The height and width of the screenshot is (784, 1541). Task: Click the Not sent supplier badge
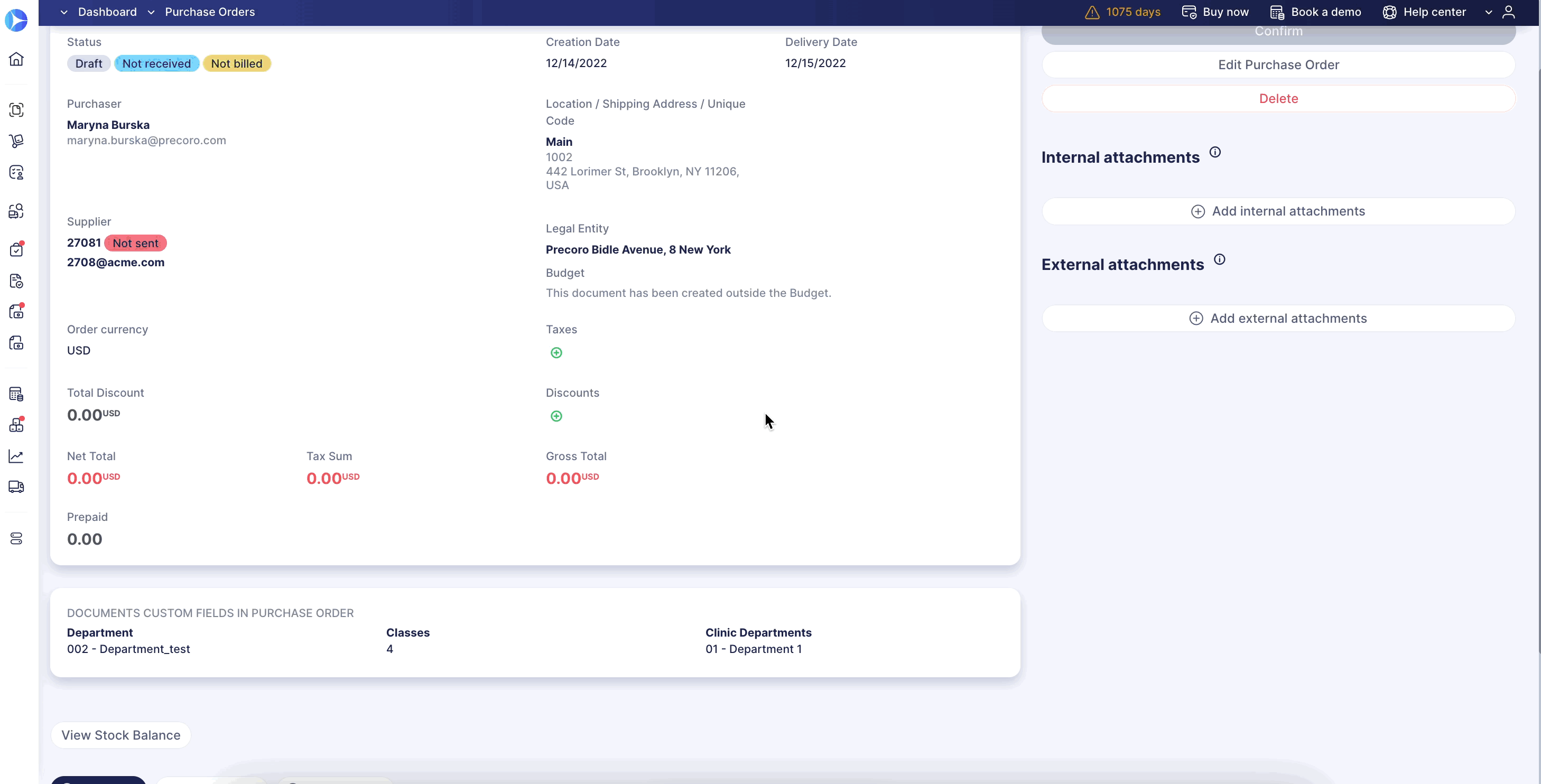coord(135,244)
